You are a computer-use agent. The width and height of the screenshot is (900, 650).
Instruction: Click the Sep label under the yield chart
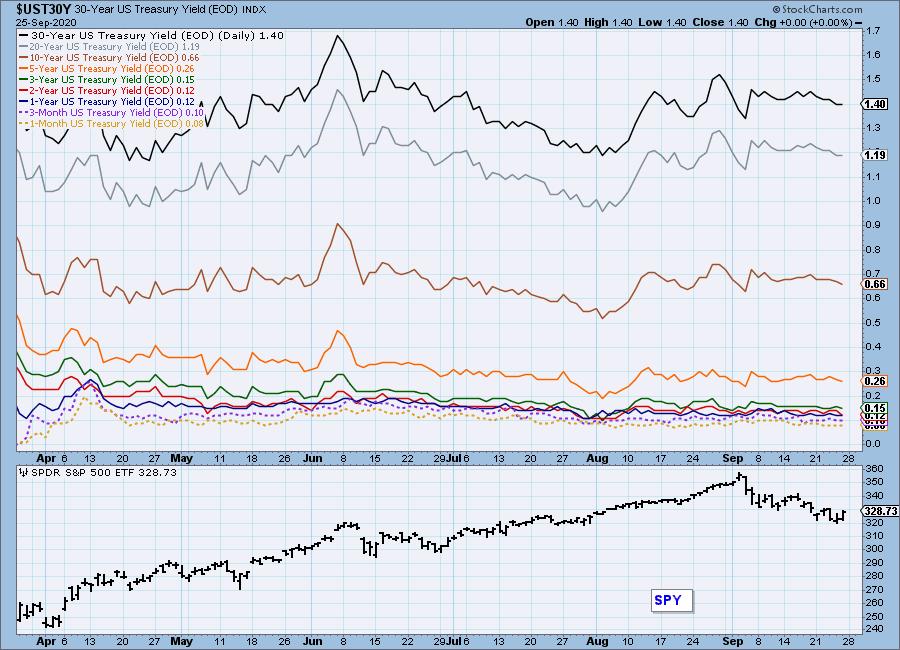[732, 458]
